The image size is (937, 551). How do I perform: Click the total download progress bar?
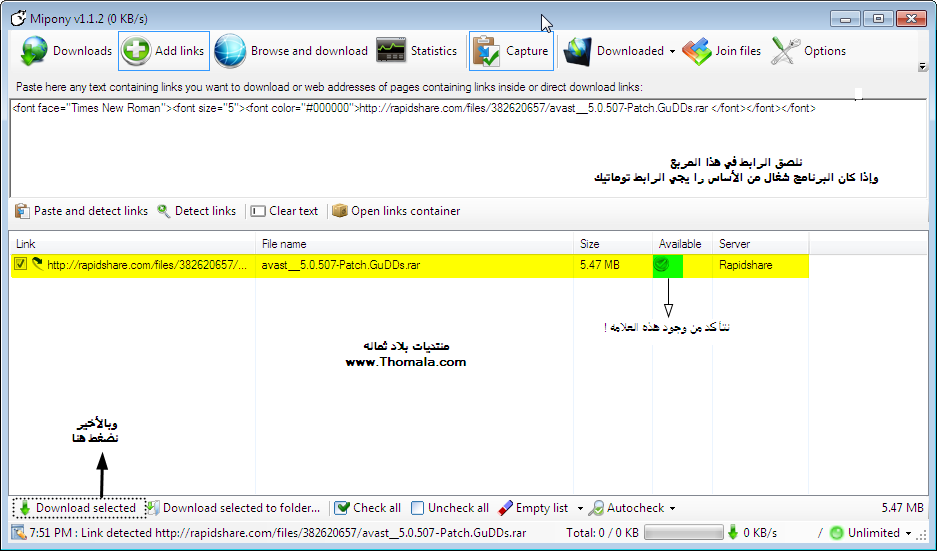click(684, 532)
